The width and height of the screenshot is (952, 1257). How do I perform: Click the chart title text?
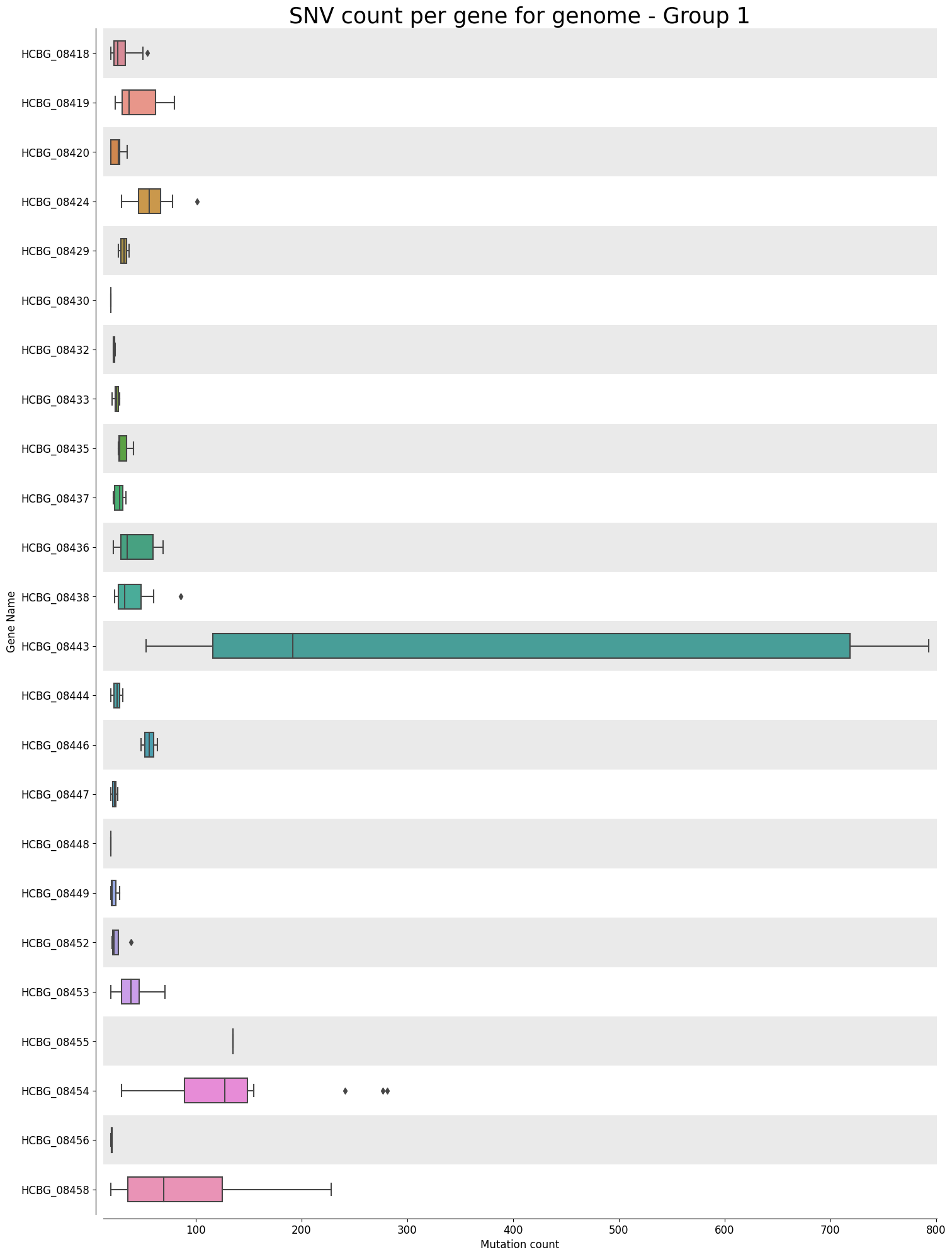click(519, 16)
